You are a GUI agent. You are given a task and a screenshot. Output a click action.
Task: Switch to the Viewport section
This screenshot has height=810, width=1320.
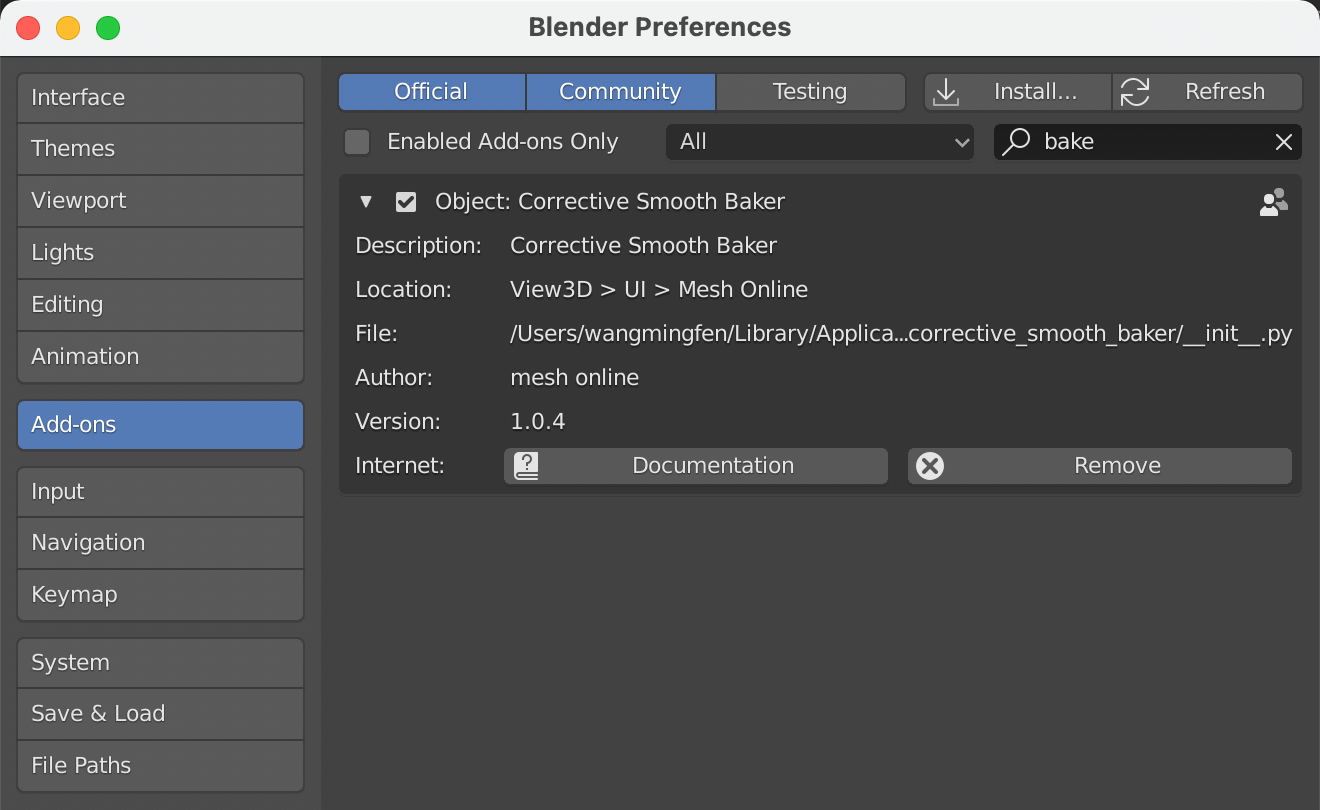[x=160, y=201]
